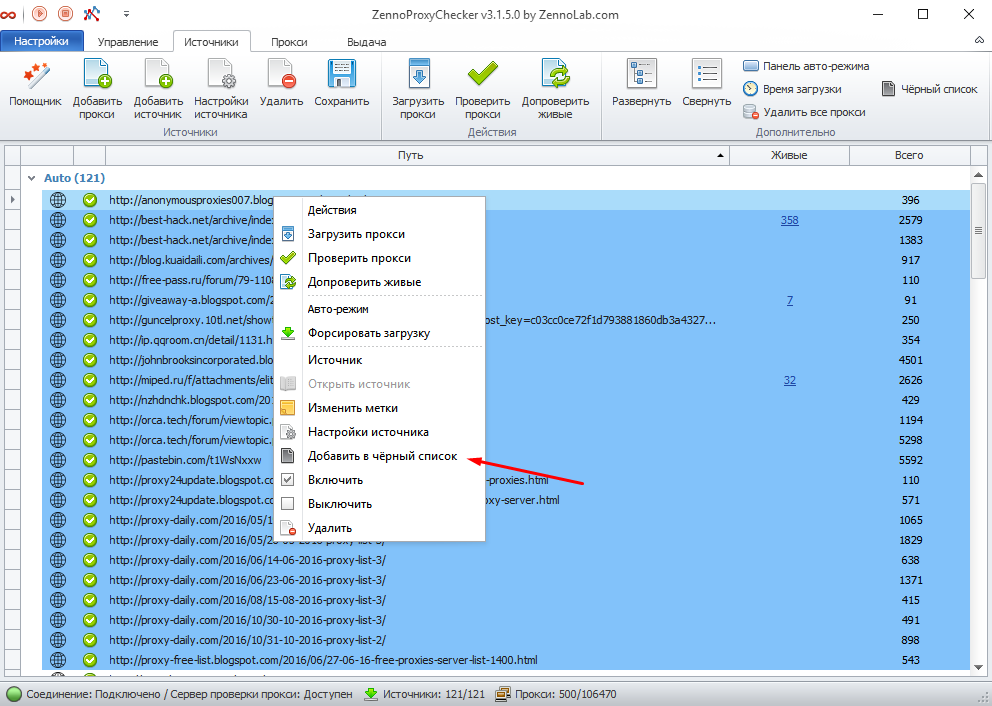The image size is (992, 706).
Task: Click Допроверить живые ribbon icon
Action: click(x=555, y=76)
